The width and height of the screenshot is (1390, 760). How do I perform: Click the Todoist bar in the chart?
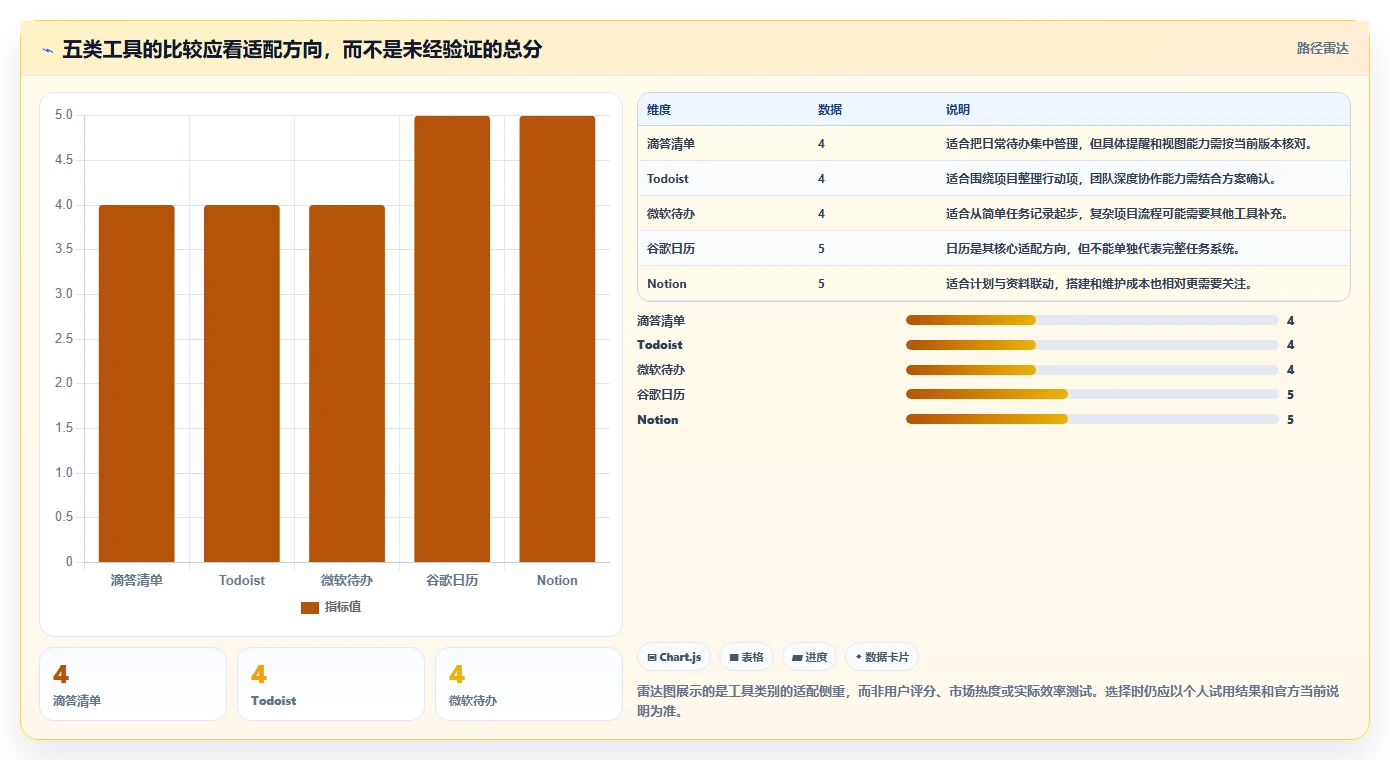click(x=242, y=383)
